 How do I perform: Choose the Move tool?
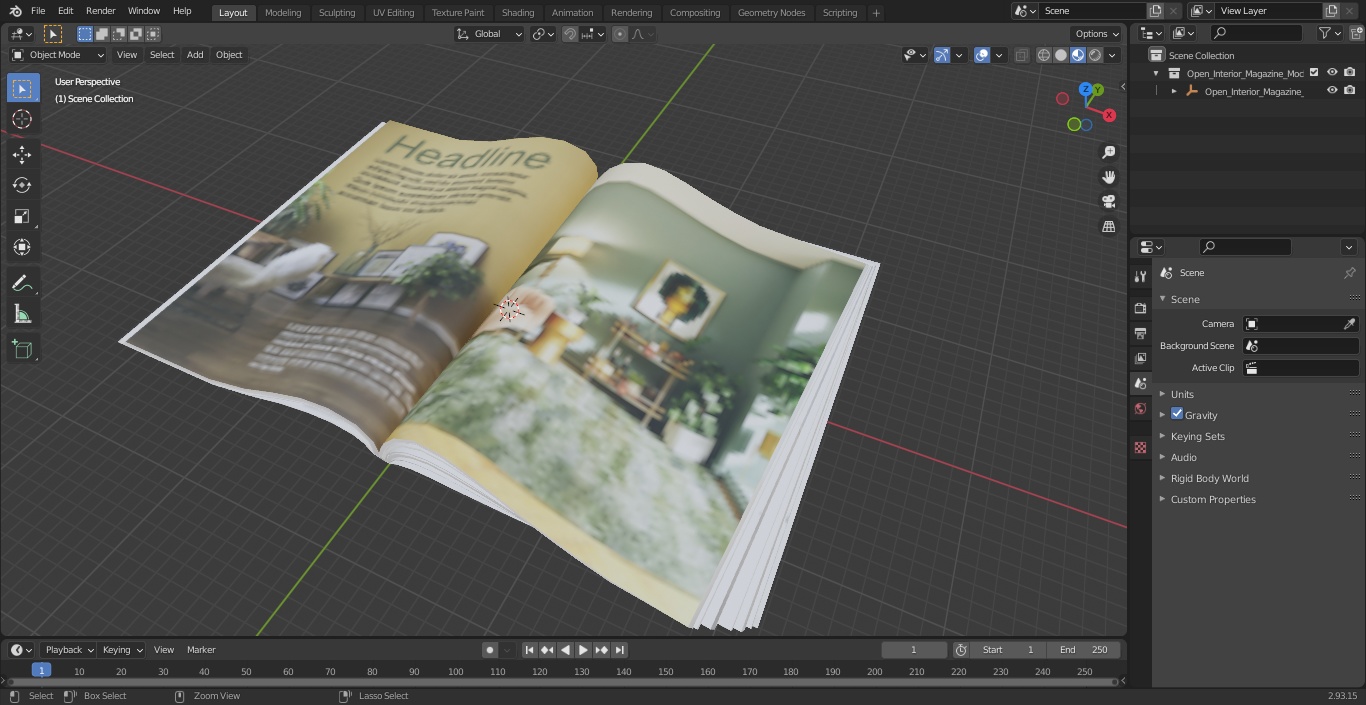(x=22, y=154)
